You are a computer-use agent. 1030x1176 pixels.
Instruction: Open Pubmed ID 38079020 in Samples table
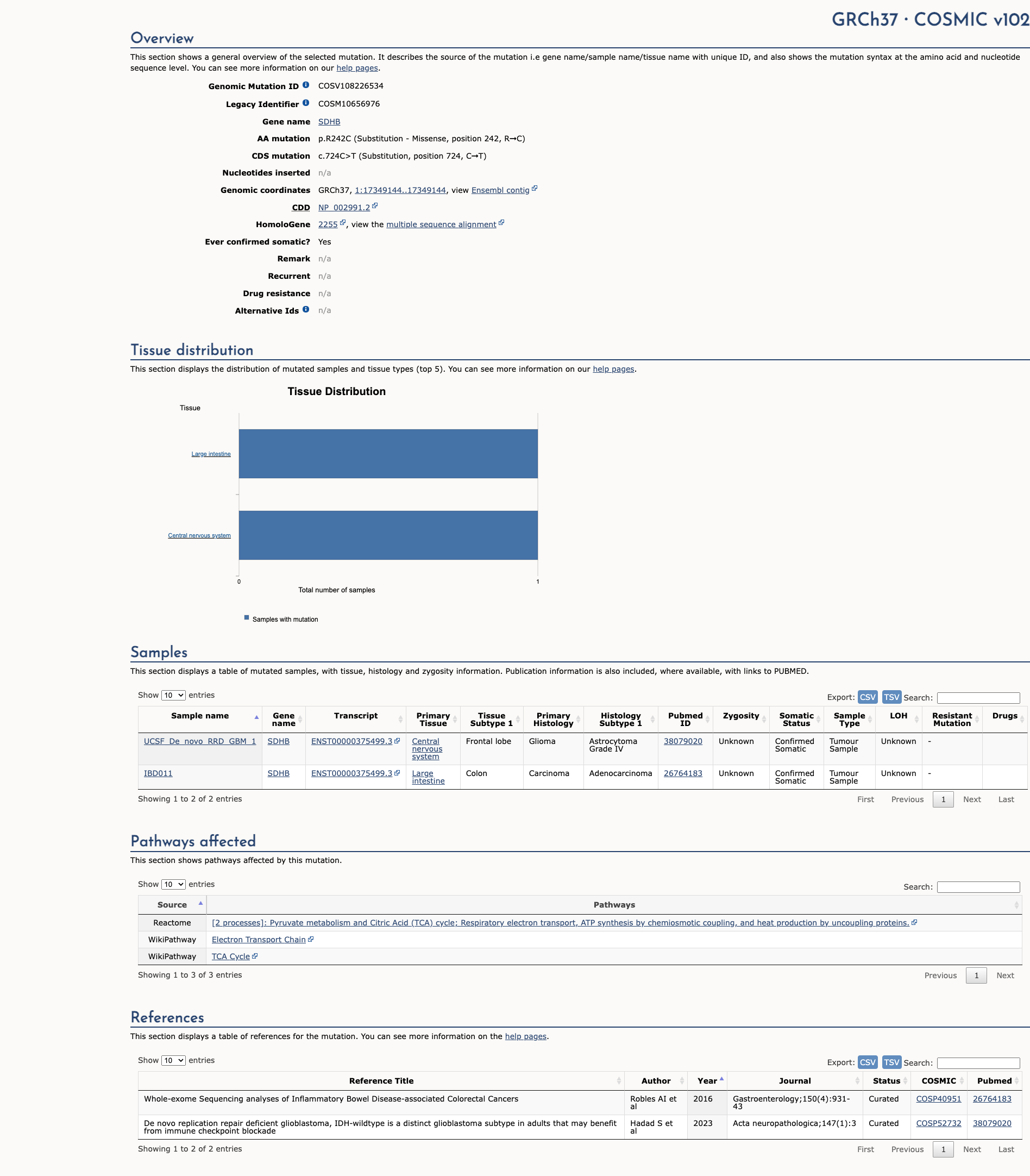pos(683,741)
